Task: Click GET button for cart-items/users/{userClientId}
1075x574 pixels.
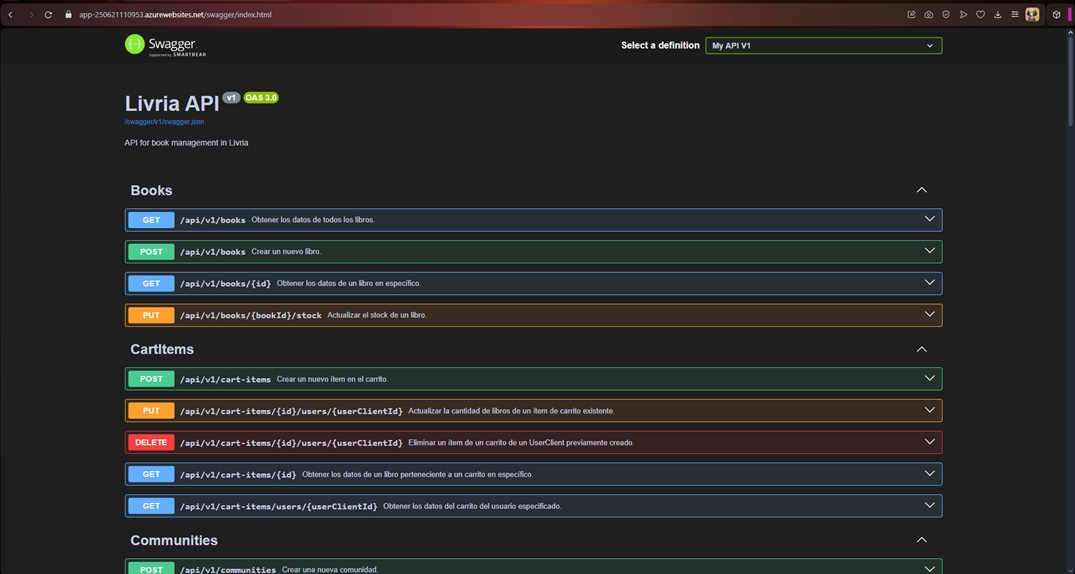Action: [152, 506]
